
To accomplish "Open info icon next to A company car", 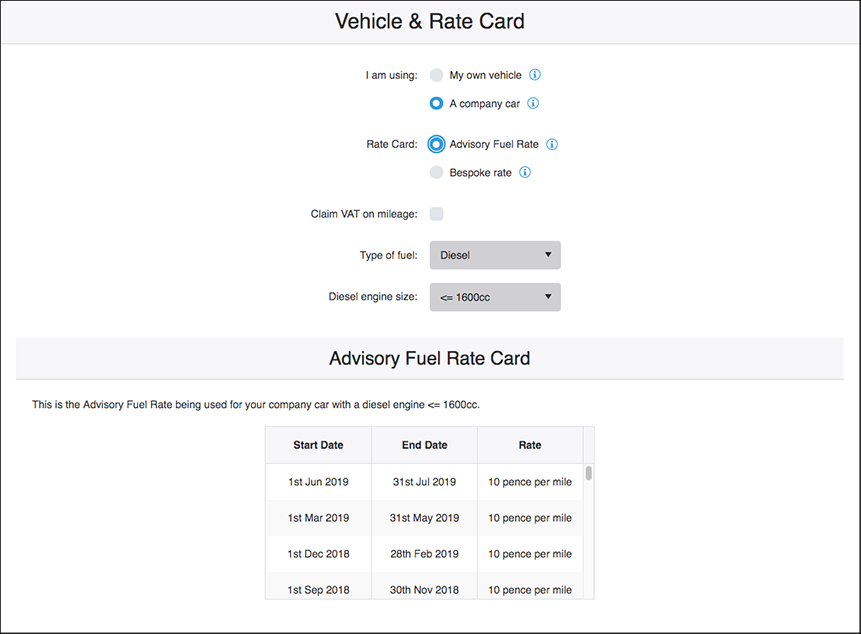I will [x=533, y=103].
